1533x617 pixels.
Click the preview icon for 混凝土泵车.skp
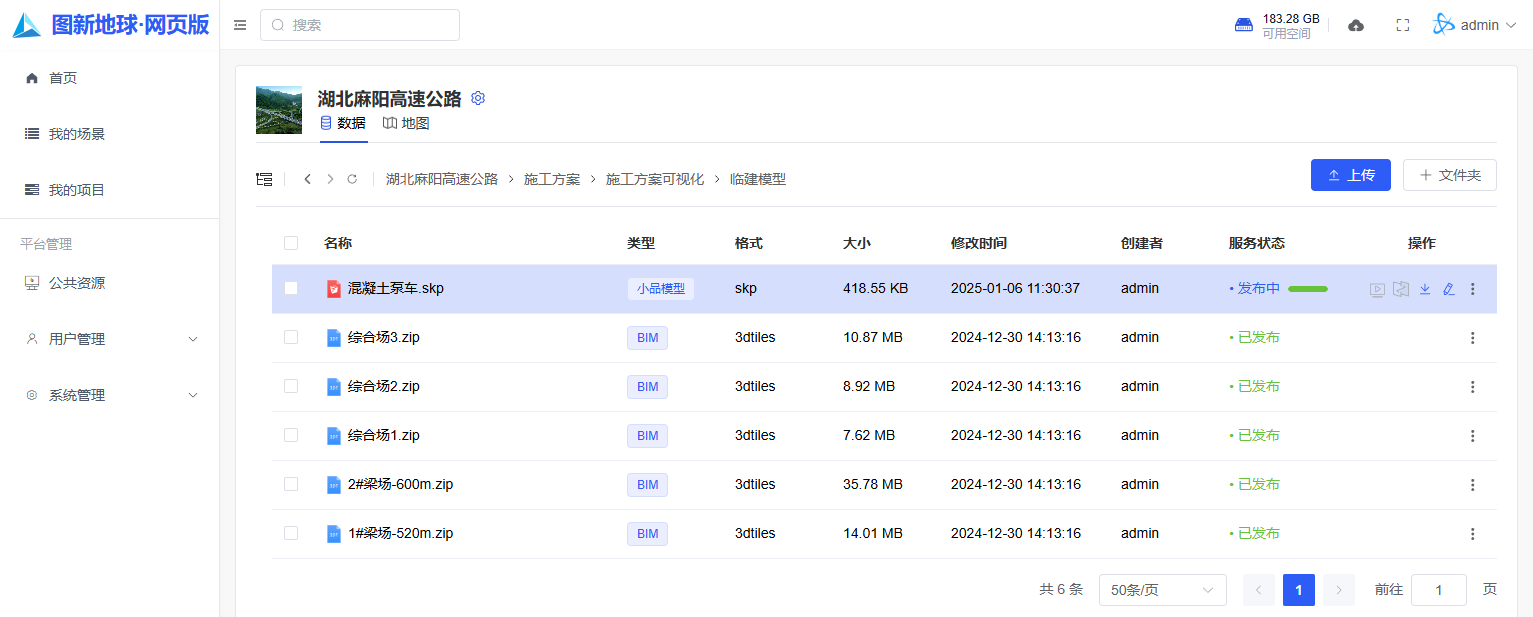click(x=1377, y=289)
